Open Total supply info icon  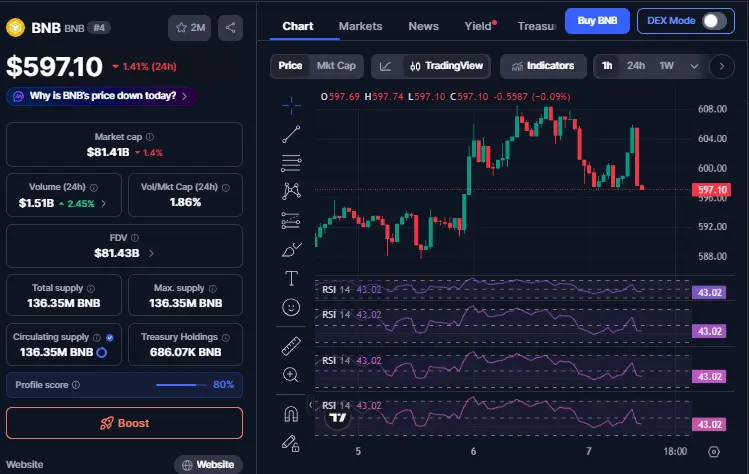[91, 289]
